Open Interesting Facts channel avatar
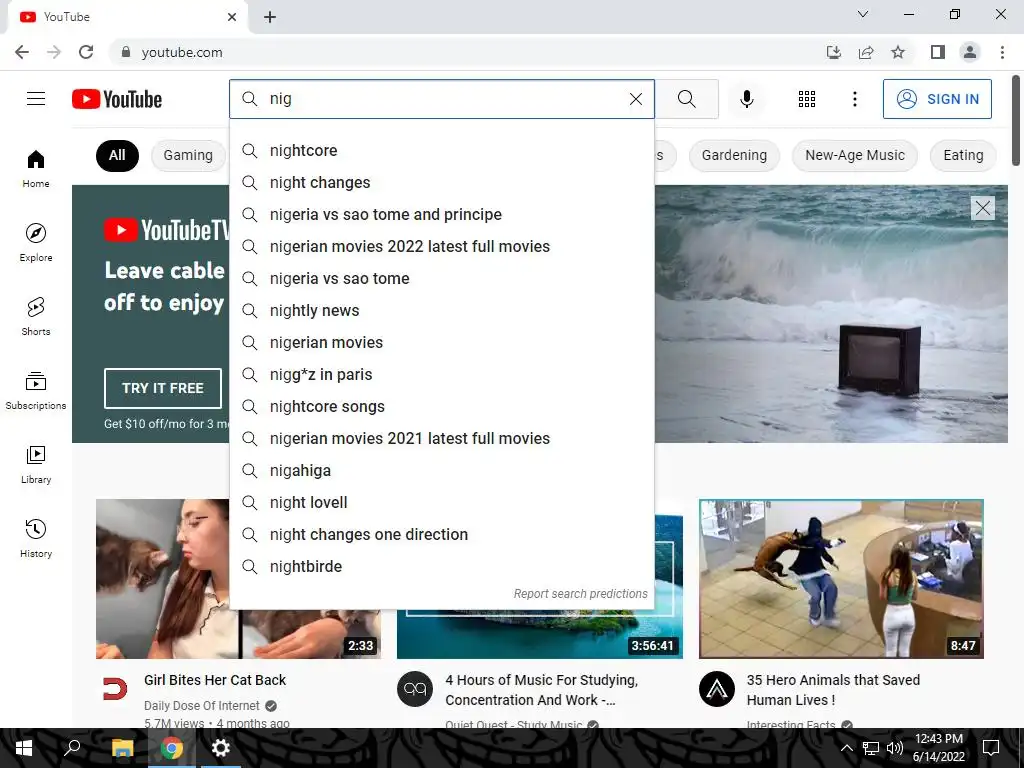This screenshot has height=768, width=1024. (x=716, y=689)
